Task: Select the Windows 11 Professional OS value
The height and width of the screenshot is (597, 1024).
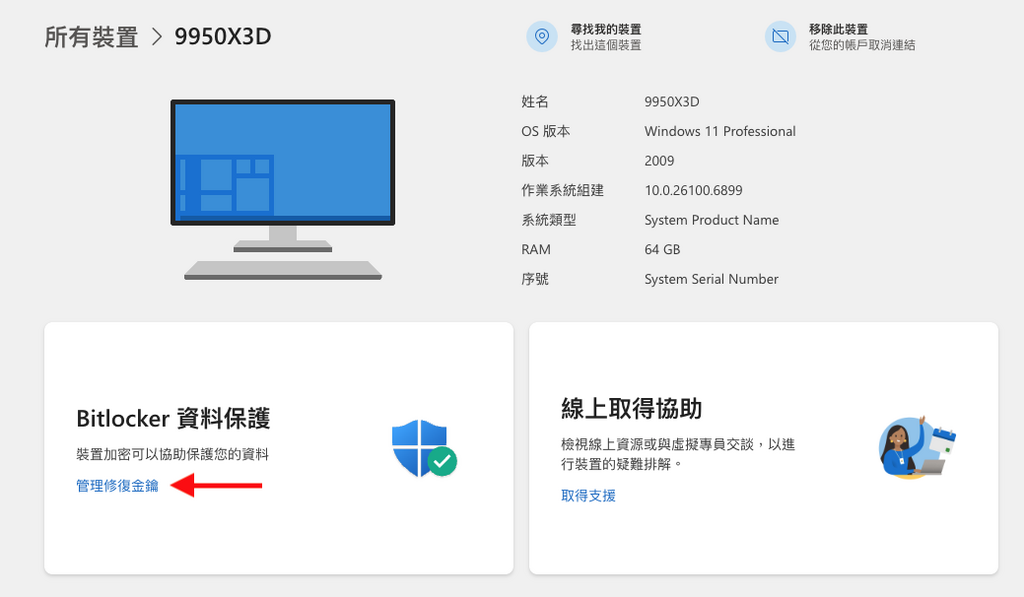Action: (x=720, y=131)
